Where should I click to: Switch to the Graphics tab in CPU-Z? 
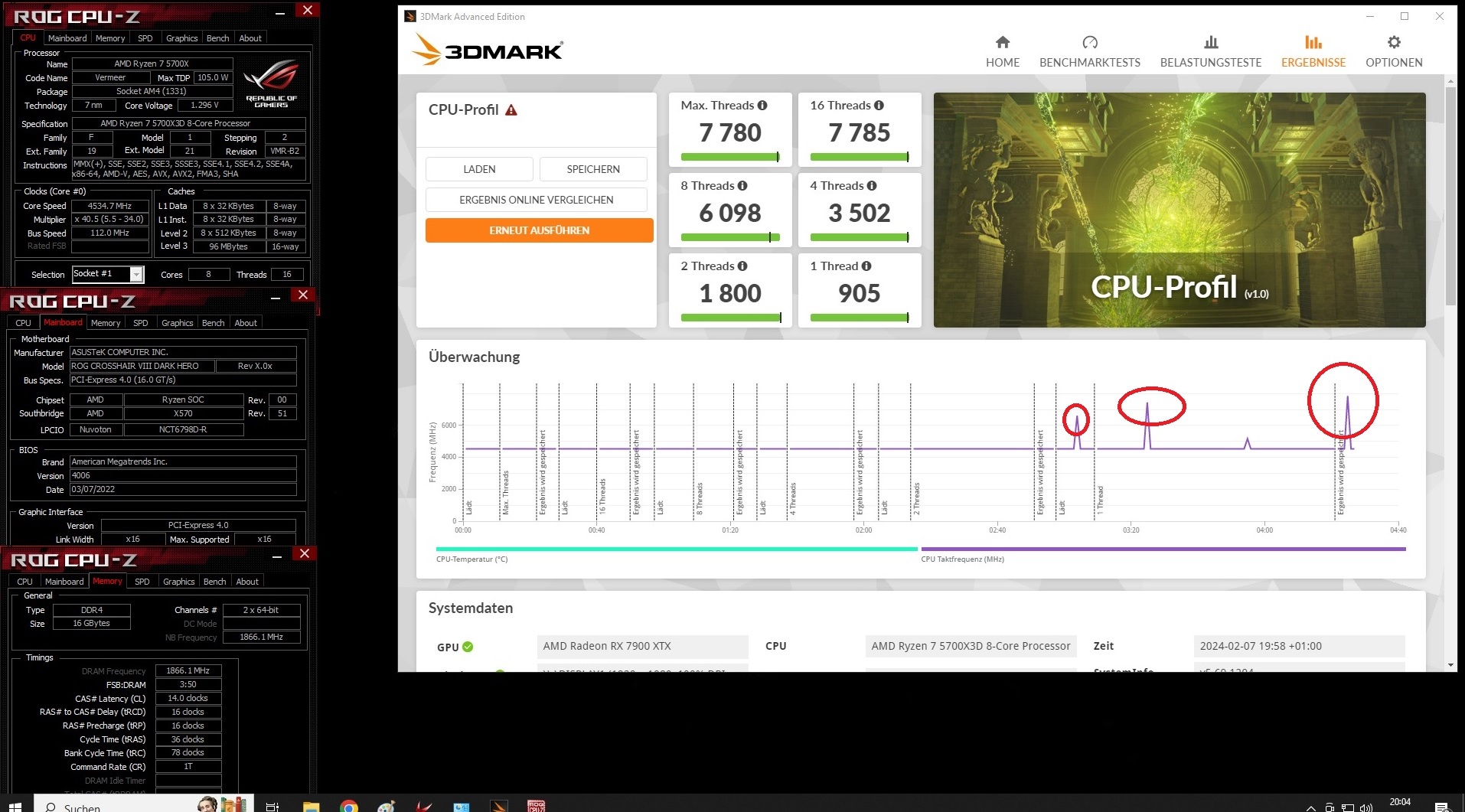click(181, 38)
